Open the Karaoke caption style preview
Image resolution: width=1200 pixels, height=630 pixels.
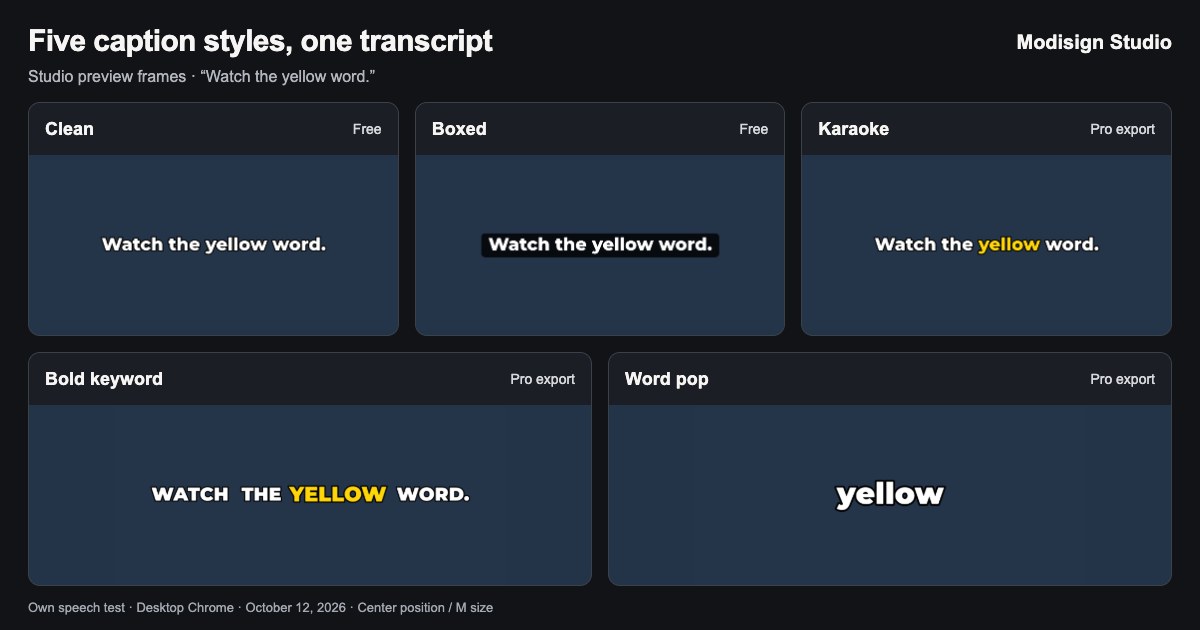(x=986, y=245)
